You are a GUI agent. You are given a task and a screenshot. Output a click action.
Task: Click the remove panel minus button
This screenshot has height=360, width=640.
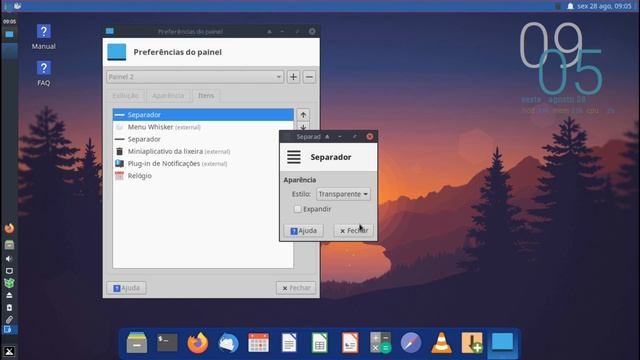[x=309, y=77]
